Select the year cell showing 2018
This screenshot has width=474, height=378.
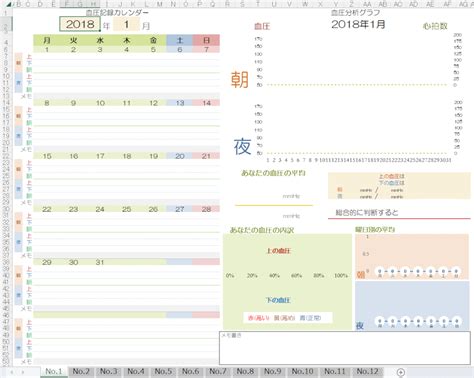(x=80, y=24)
